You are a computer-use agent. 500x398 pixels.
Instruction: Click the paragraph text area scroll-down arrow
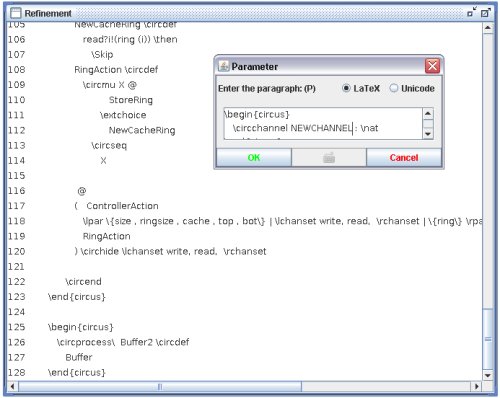428,134
